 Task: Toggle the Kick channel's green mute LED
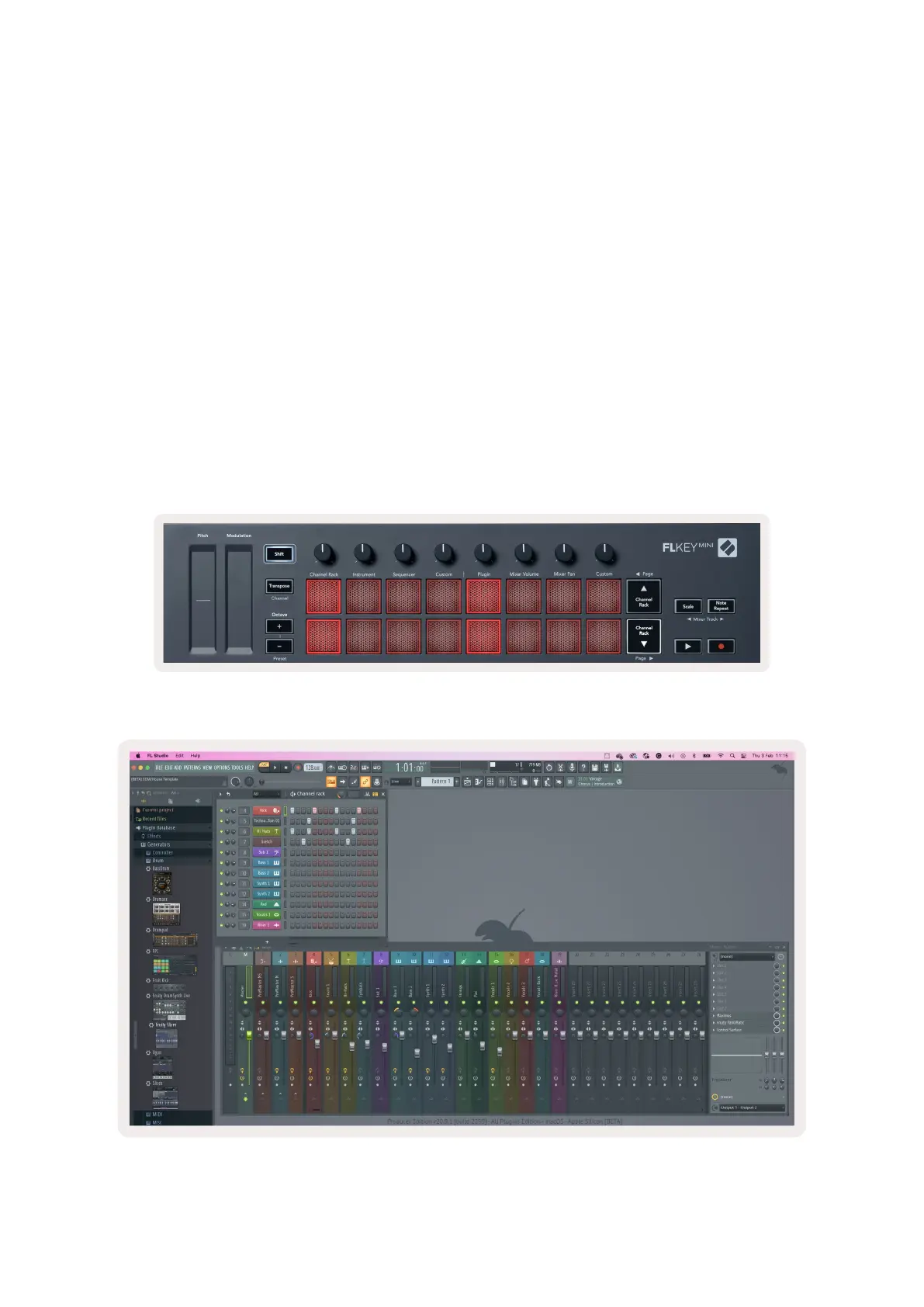pyautogui.click(x=221, y=810)
